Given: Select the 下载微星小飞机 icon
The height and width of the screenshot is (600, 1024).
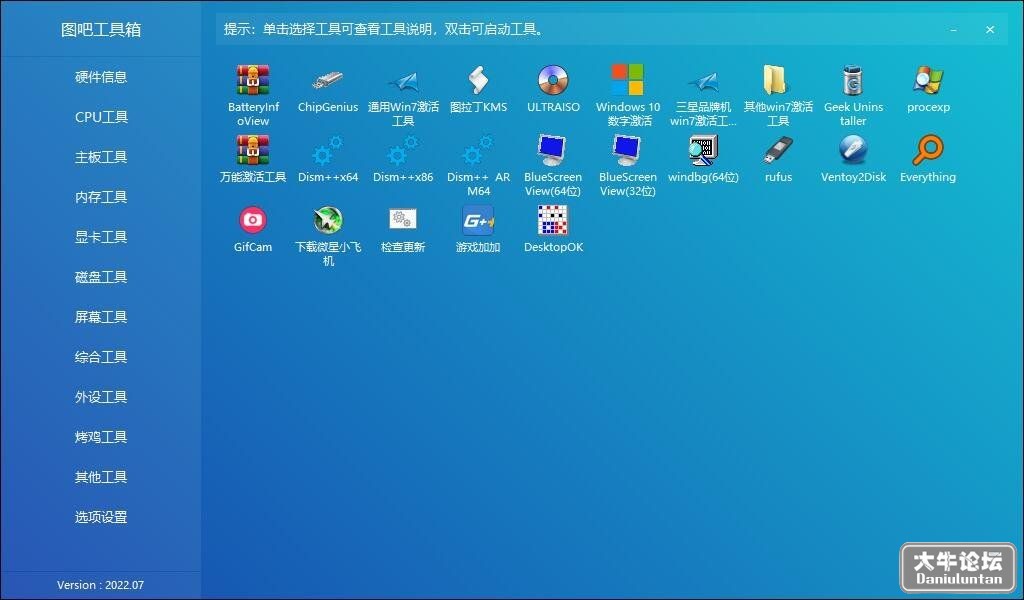Looking at the screenshot, I should [328, 220].
